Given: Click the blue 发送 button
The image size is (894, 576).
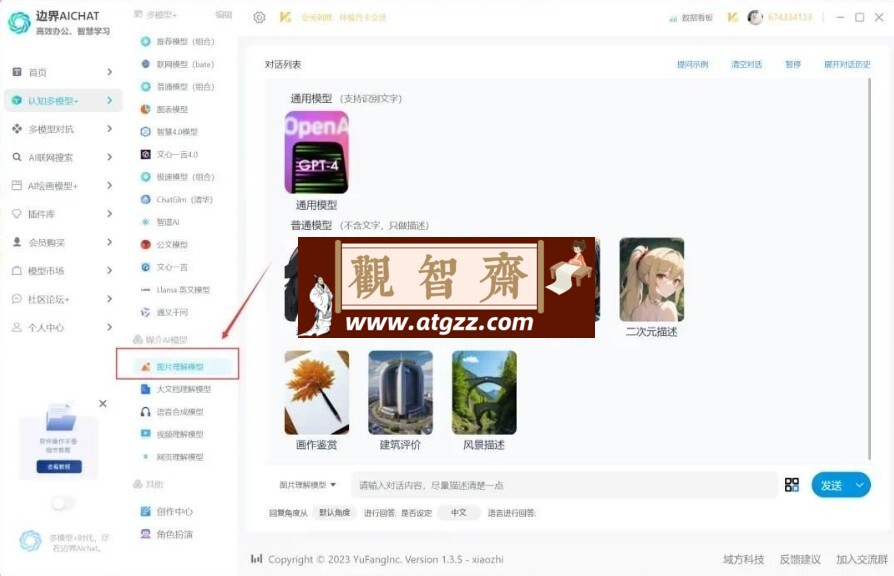Looking at the screenshot, I should click(x=831, y=485).
